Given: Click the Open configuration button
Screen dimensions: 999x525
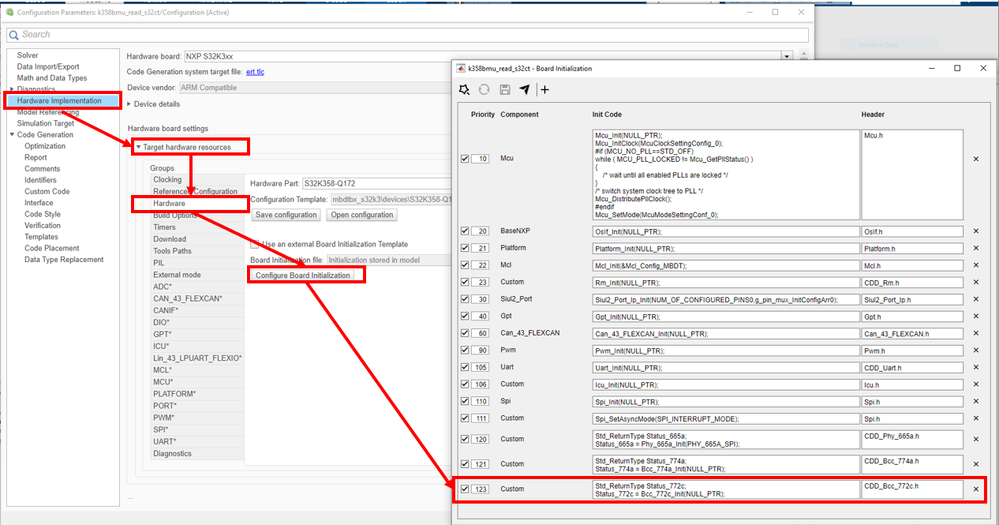Looking at the screenshot, I should pos(362,215).
